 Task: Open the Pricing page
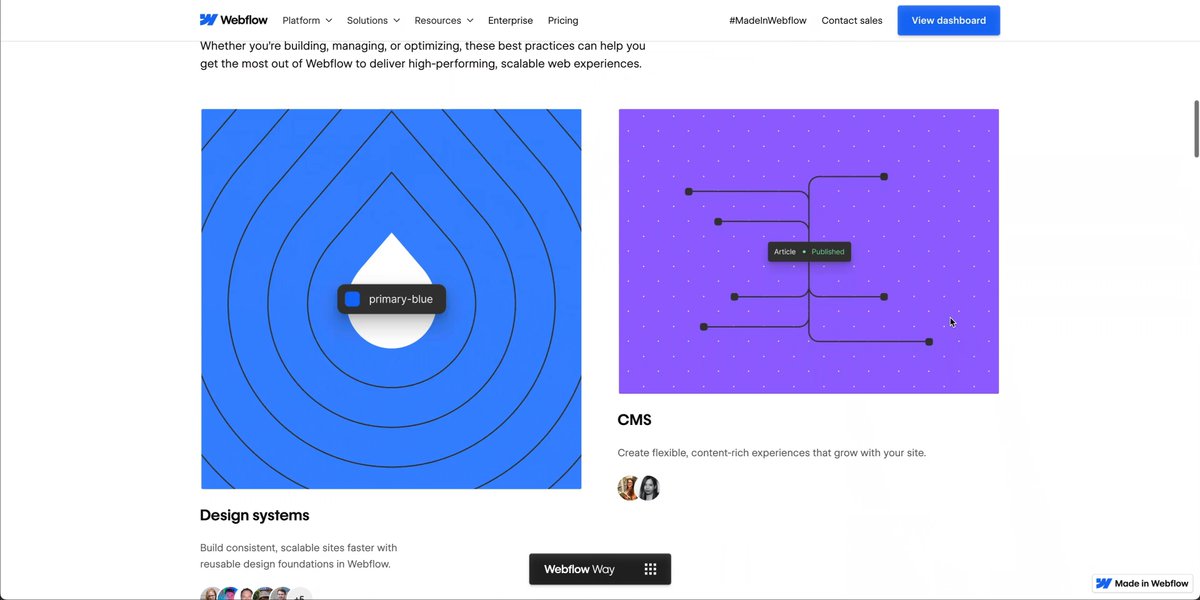click(563, 20)
